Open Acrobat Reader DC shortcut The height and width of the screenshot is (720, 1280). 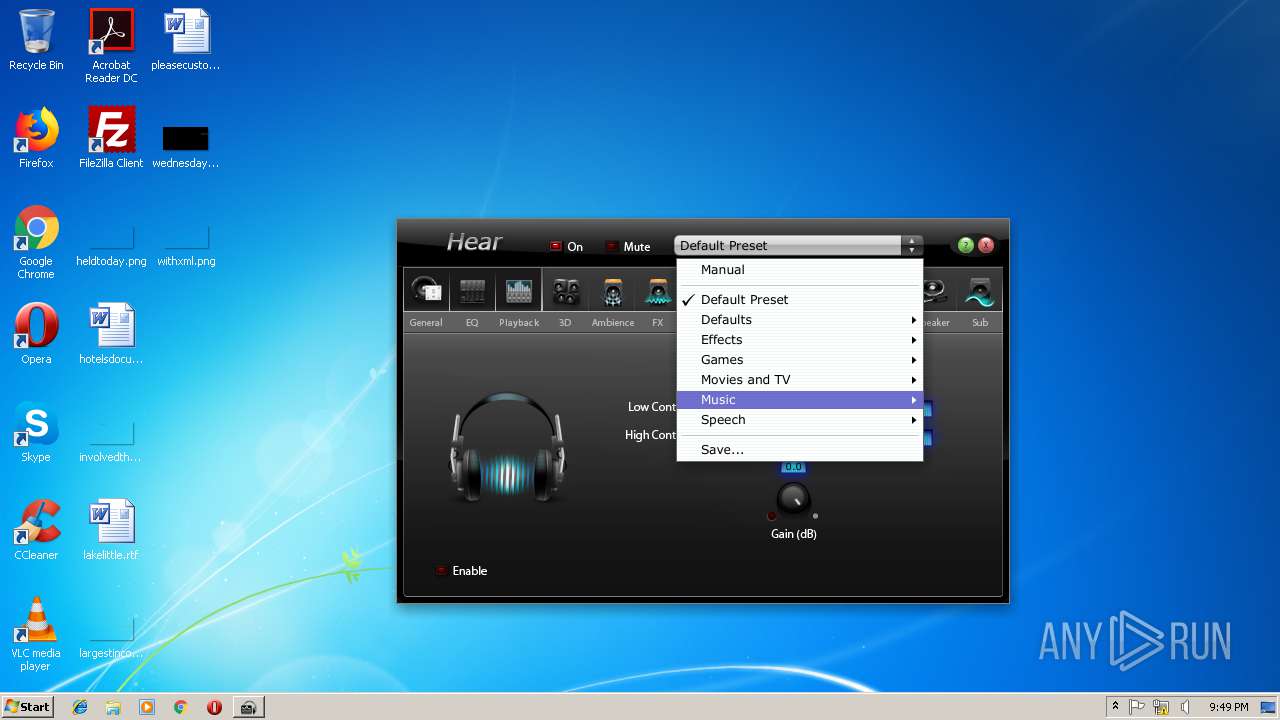click(x=111, y=46)
